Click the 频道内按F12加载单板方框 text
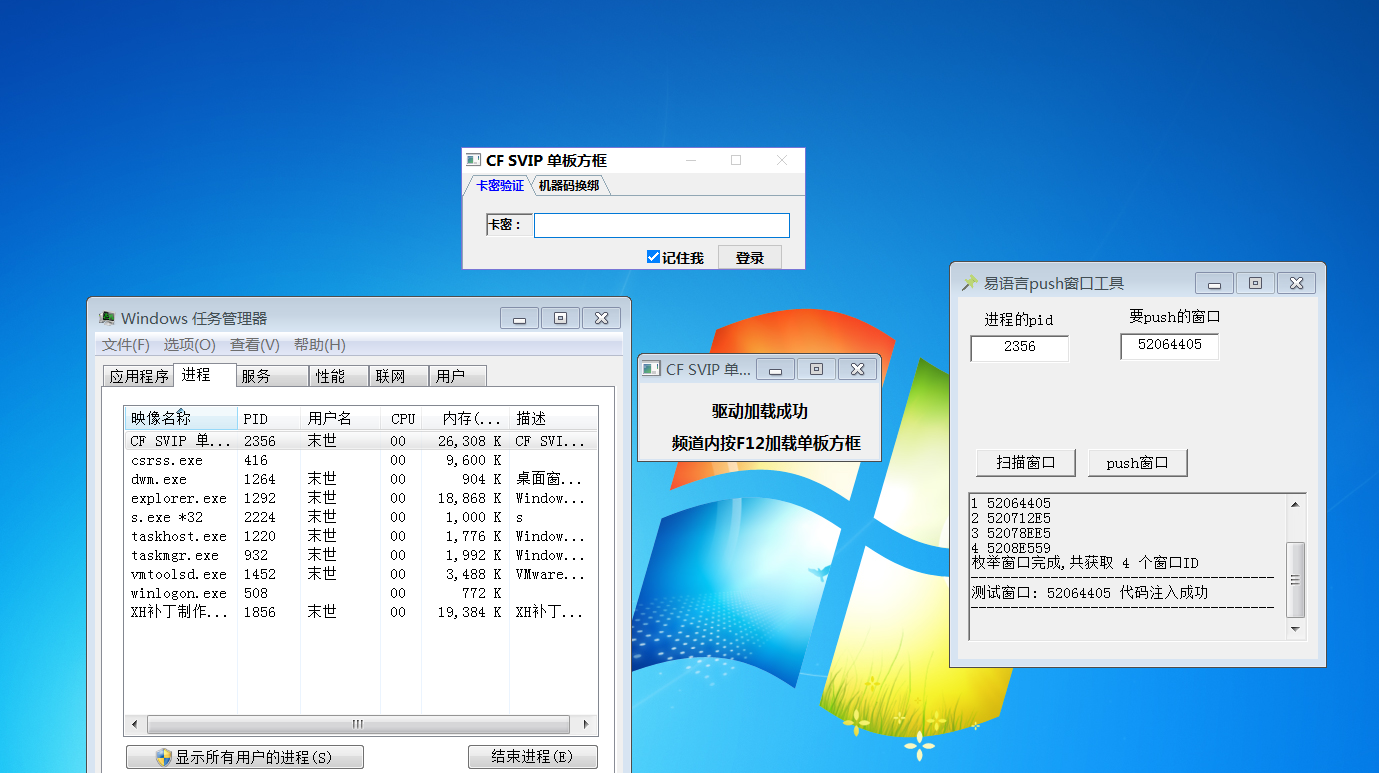 coord(766,444)
